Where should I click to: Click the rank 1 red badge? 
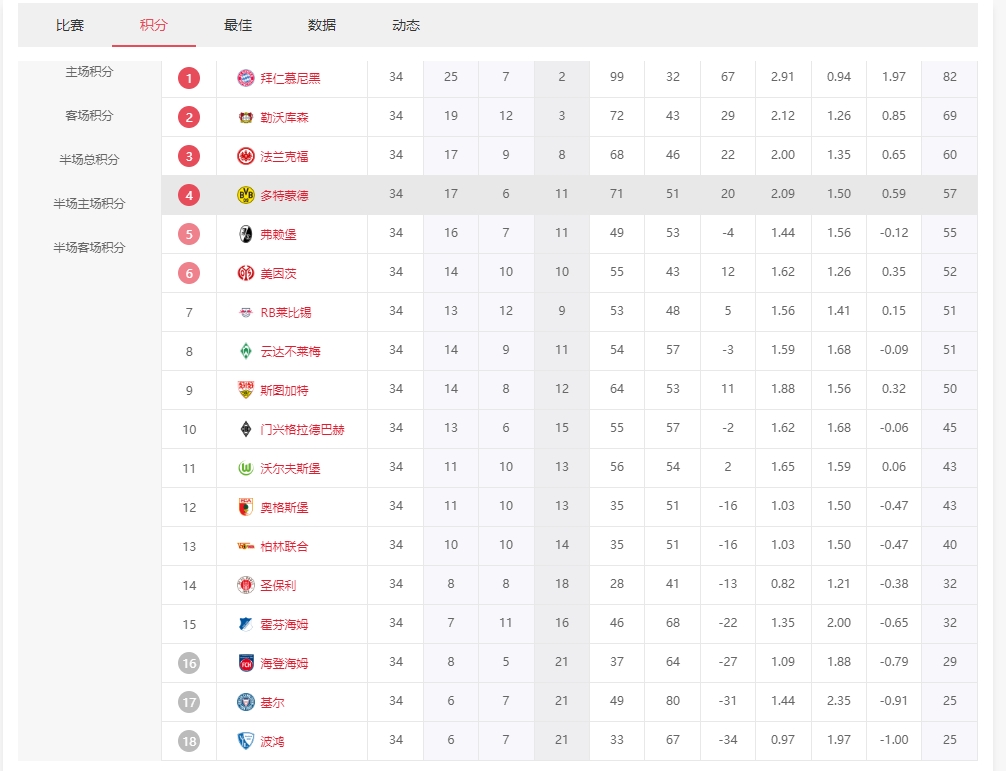click(189, 78)
